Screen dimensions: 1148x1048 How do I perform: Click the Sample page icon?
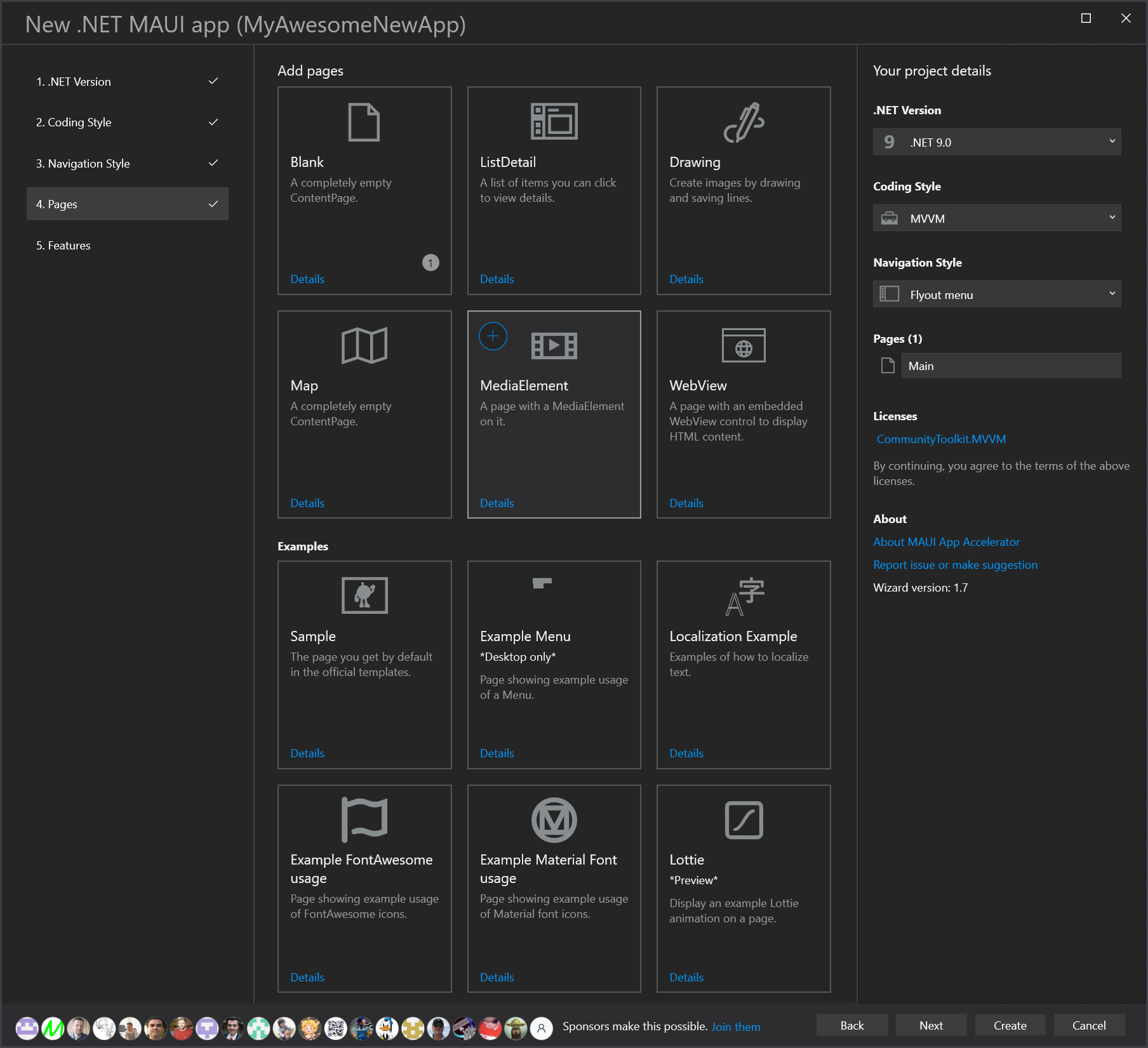pyautogui.click(x=364, y=595)
